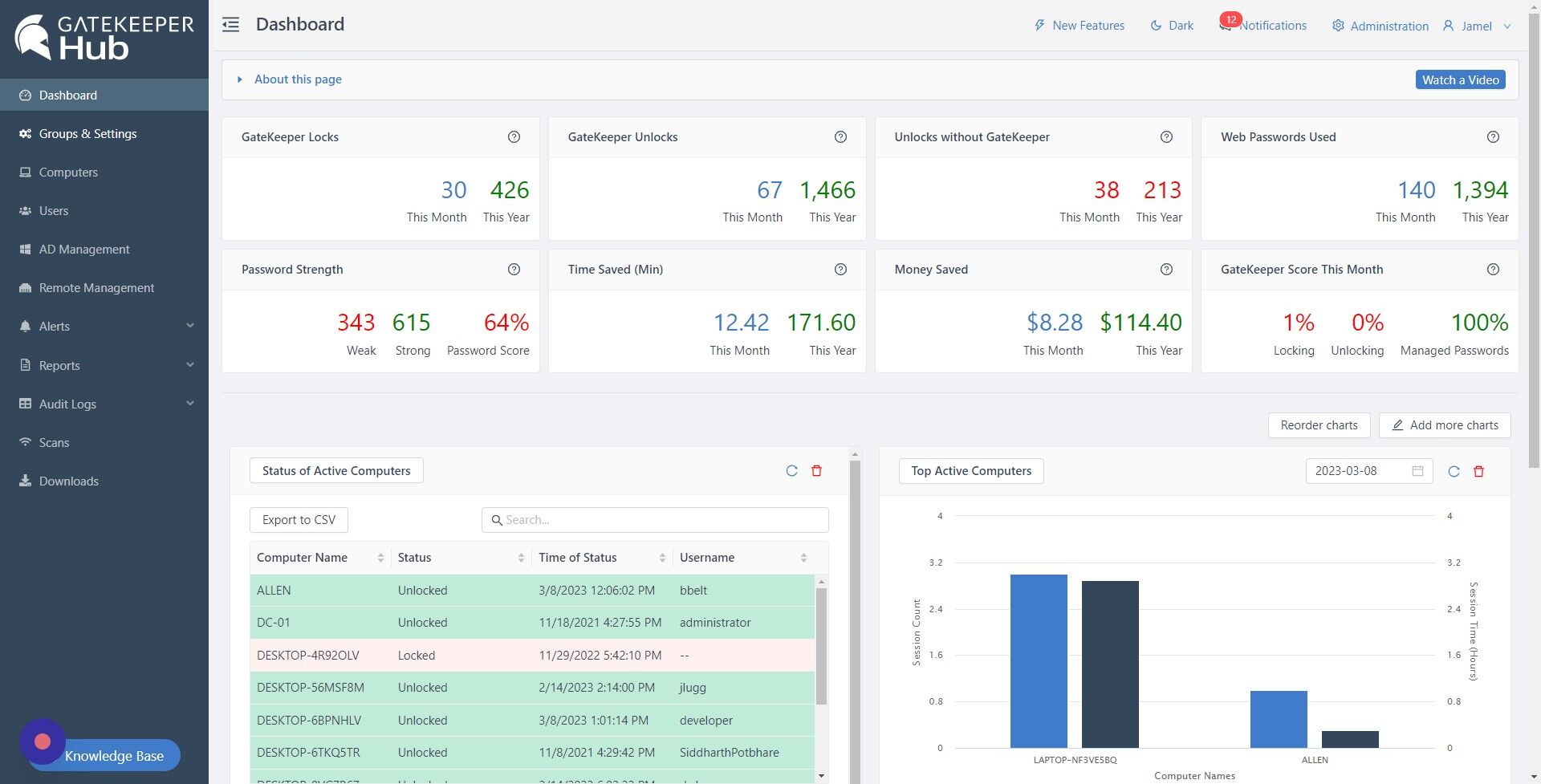Screen dimensions: 1541x784
Task: Click the DESKTOP-56MSF8M cell
Action: pos(320,688)
